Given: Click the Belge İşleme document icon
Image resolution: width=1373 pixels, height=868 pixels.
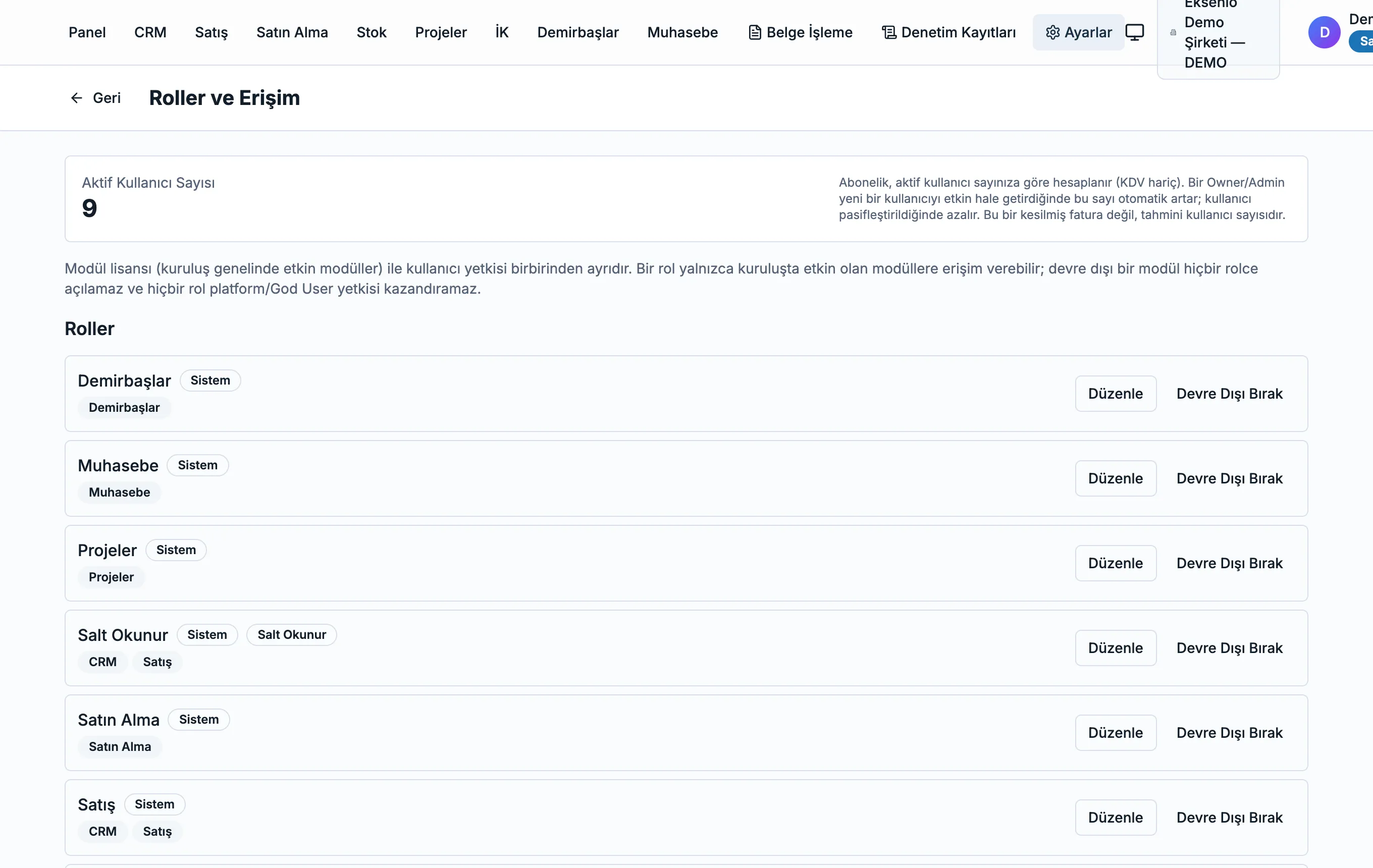Looking at the screenshot, I should point(754,32).
